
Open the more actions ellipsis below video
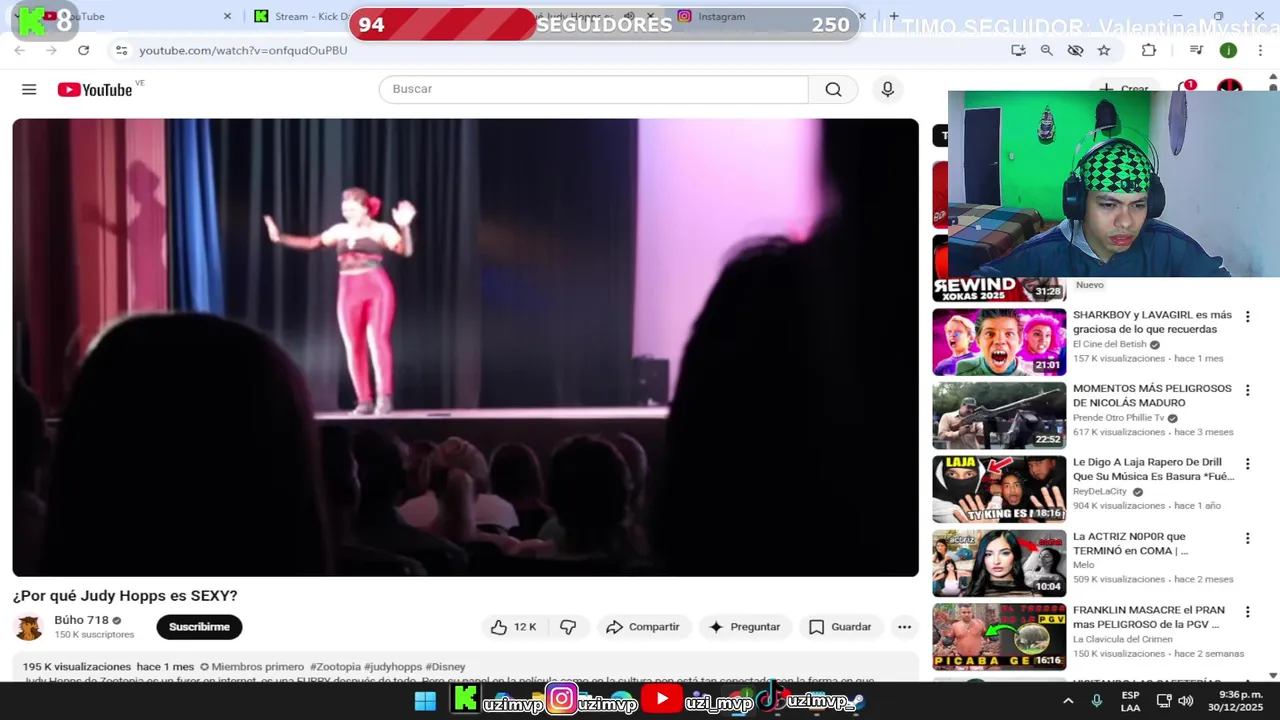click(x=904, y=627)
